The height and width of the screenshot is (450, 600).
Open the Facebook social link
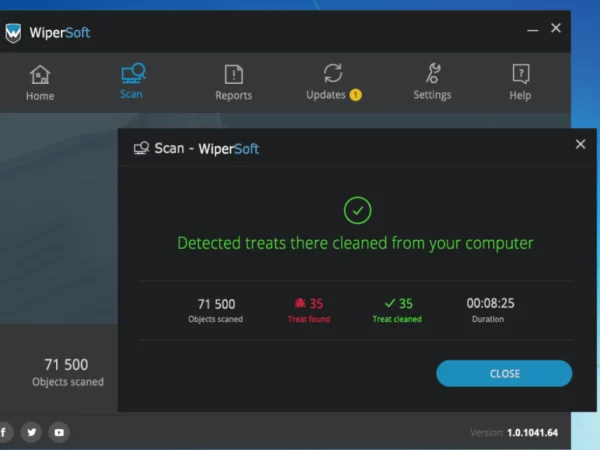coord(4,432)
